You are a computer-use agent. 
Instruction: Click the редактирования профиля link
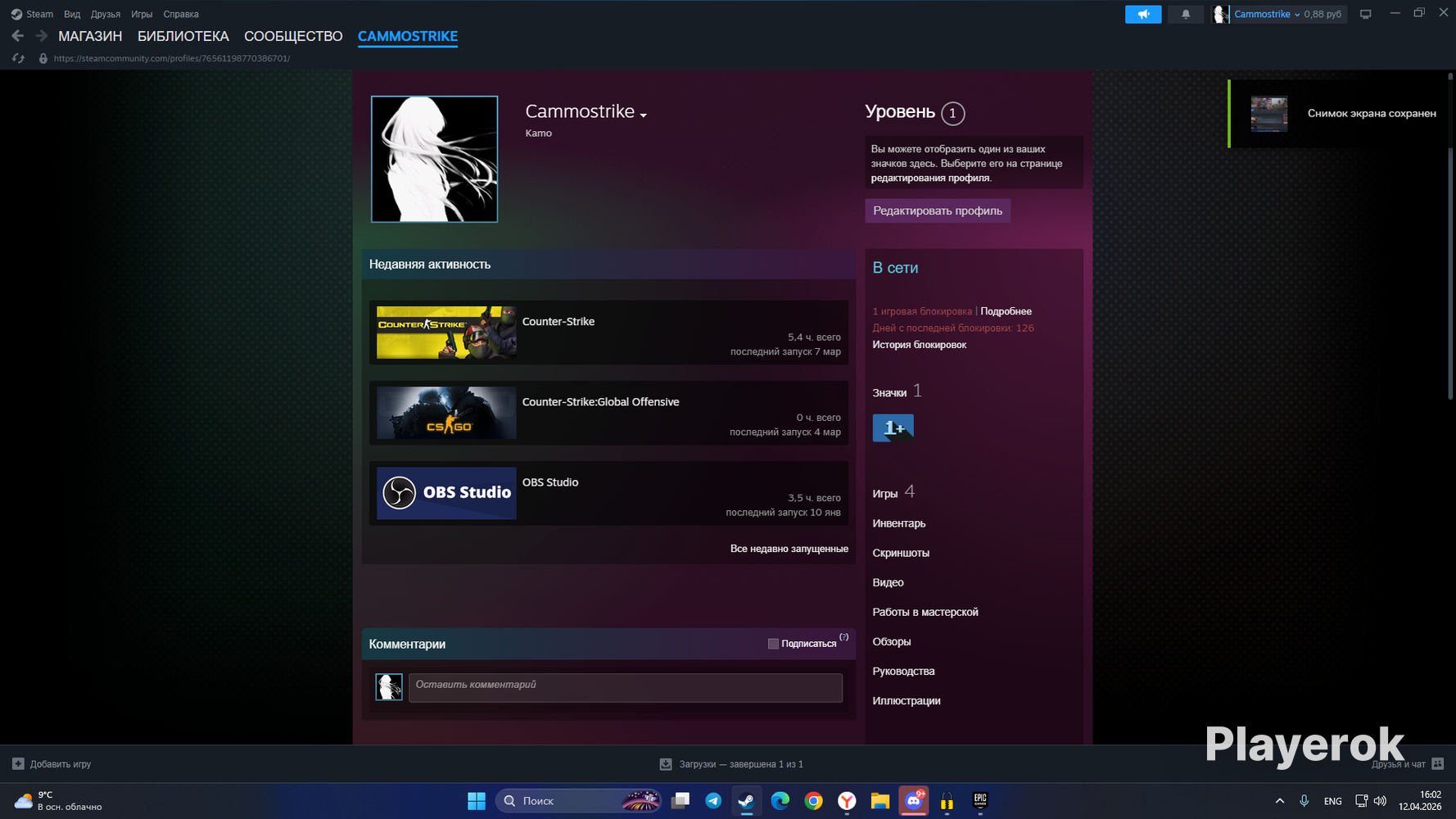(930, 178)
